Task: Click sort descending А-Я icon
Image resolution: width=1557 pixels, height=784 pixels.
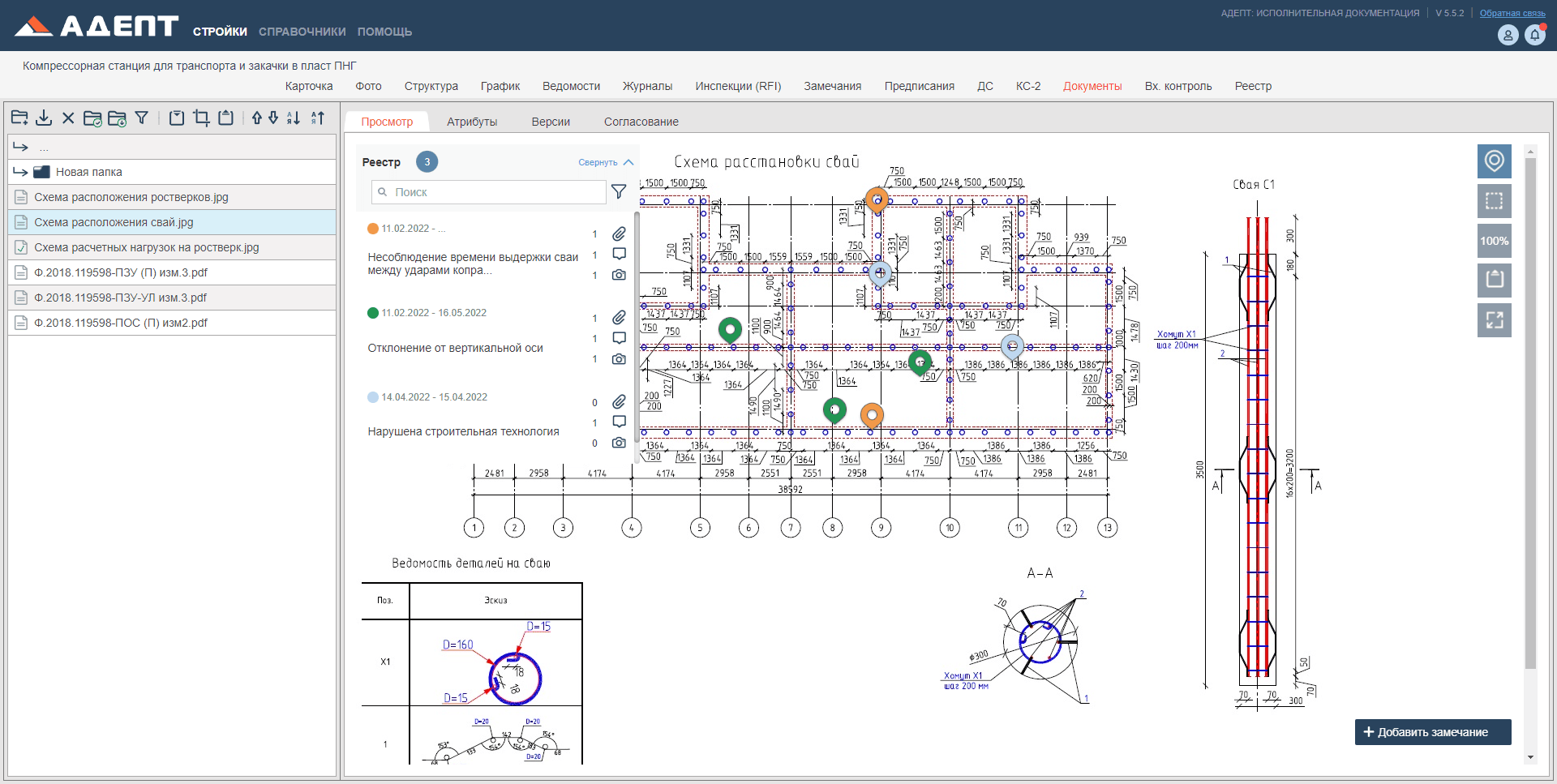Action: (x=294, y=118)
